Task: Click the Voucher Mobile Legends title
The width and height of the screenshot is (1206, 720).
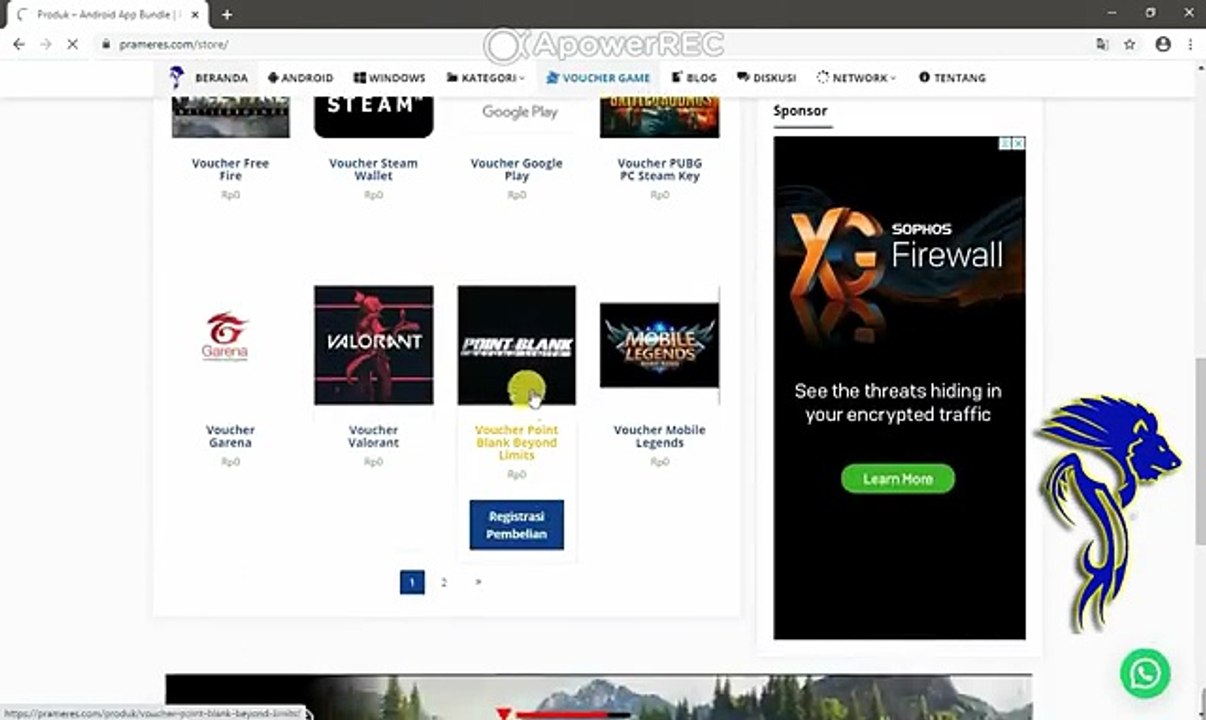Action: coord(660,436)
